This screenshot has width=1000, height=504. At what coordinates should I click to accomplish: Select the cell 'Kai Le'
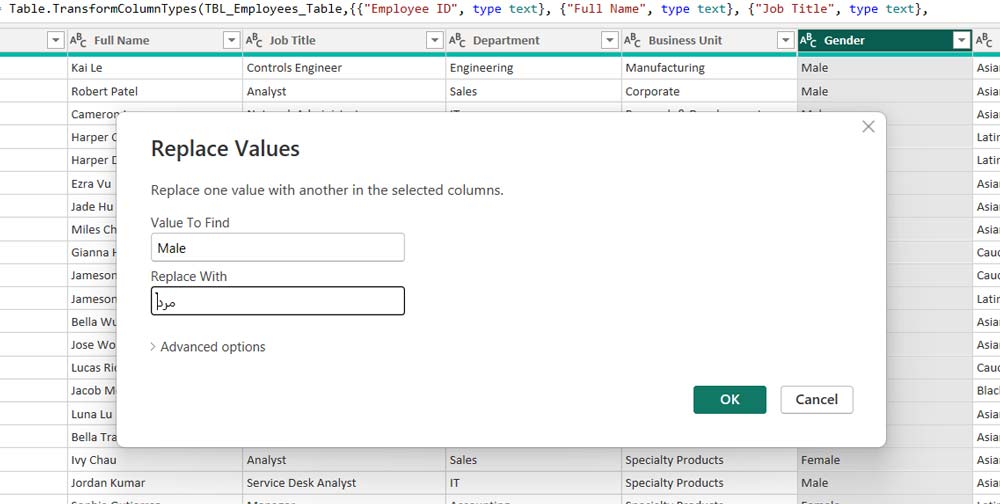[155, 68]
